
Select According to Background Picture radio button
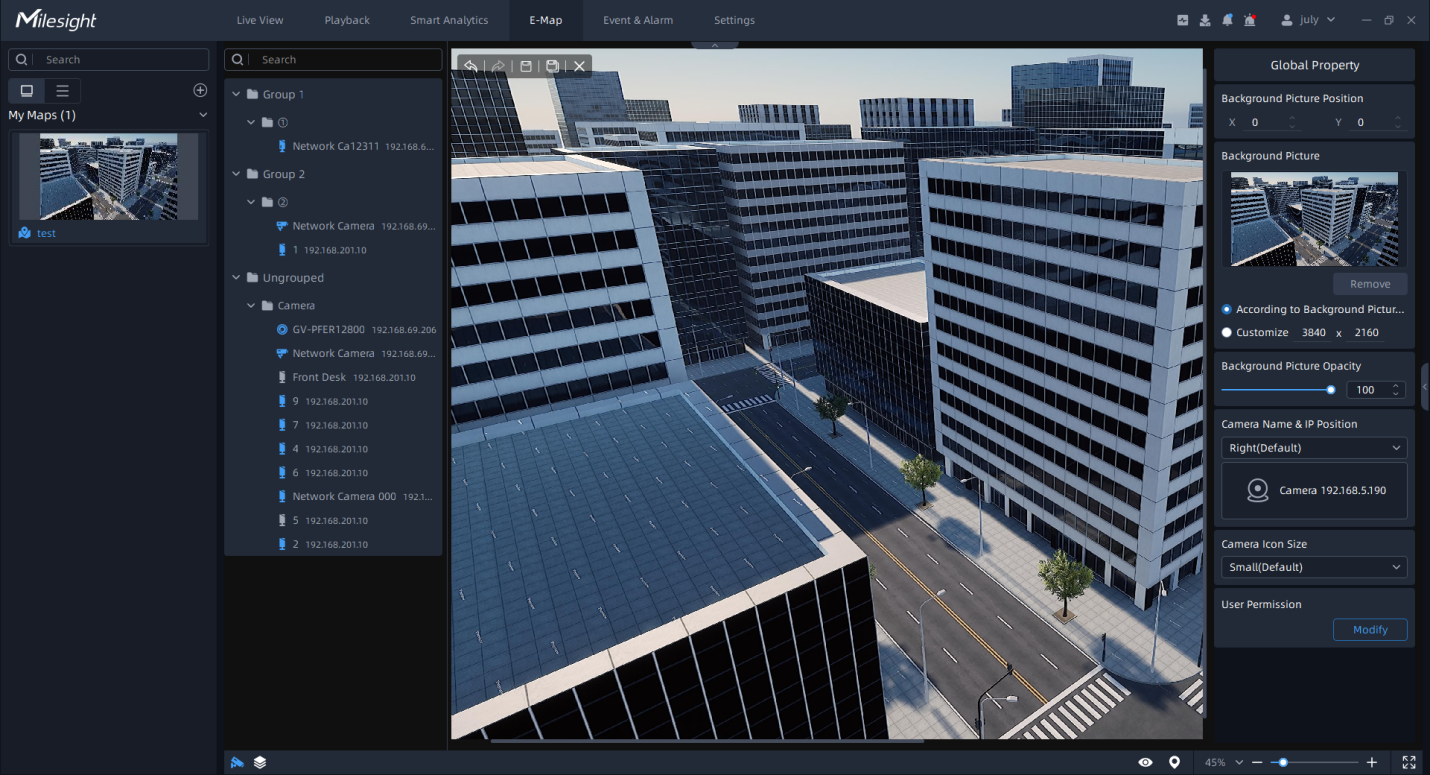coord(1227,310)
